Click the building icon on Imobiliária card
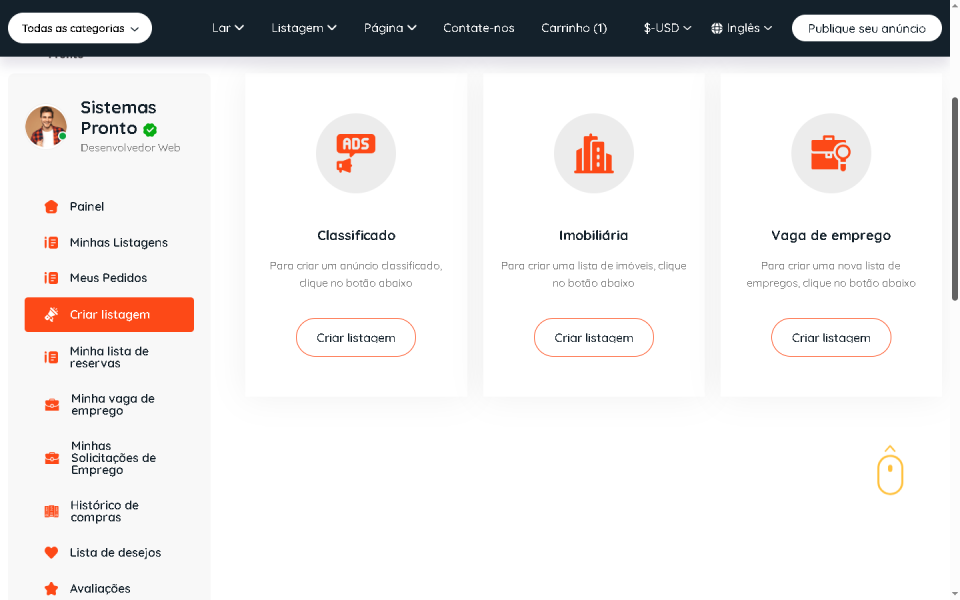 594,153
